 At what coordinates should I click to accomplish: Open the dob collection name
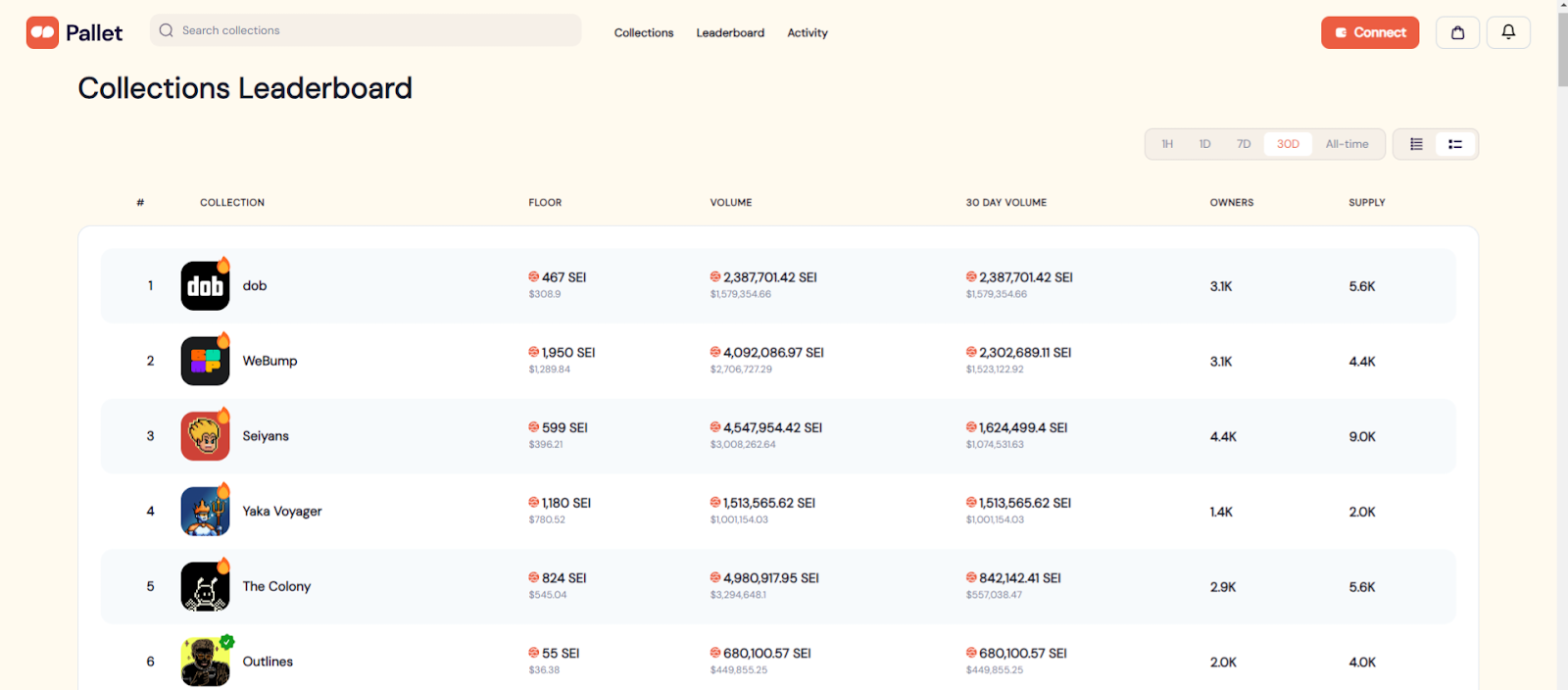(x=255, y=286)
